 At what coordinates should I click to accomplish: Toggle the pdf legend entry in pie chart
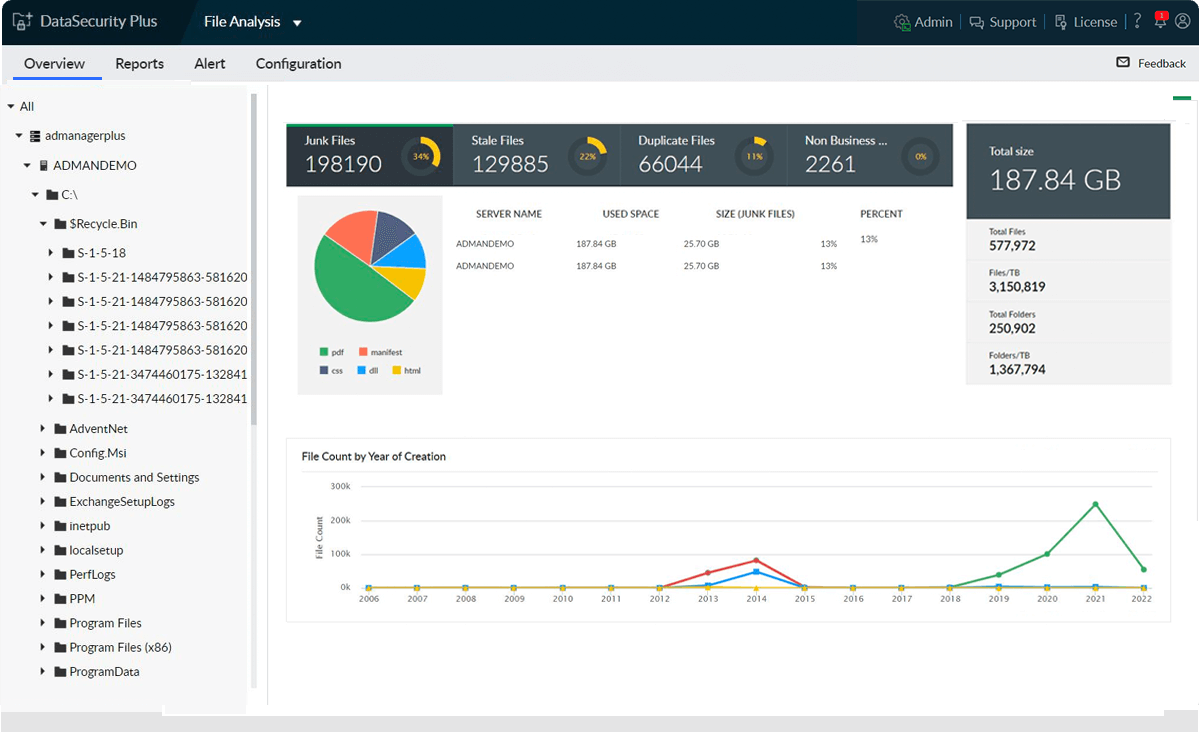point(332,352)
